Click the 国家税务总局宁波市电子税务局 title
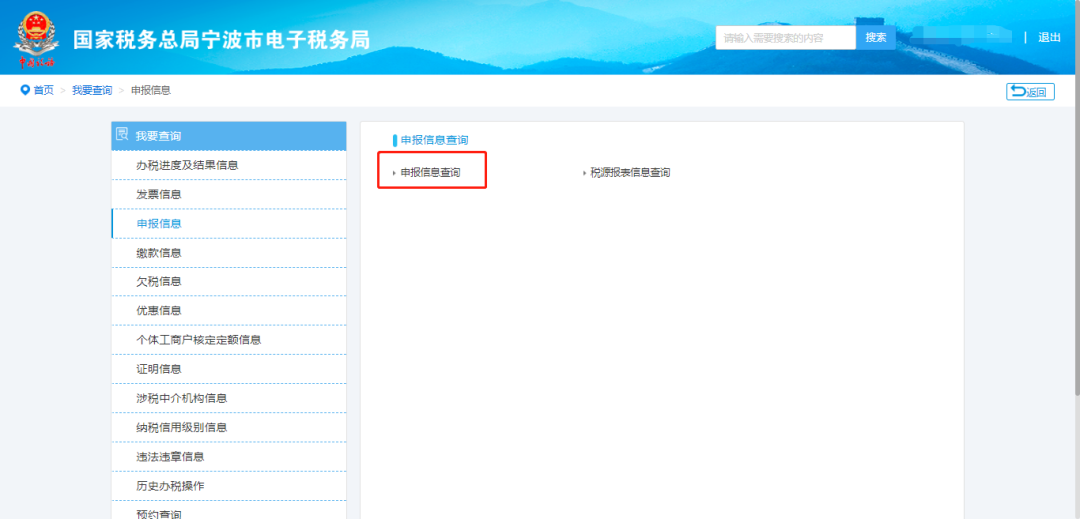1080x519 pixels. click(222, 40)
